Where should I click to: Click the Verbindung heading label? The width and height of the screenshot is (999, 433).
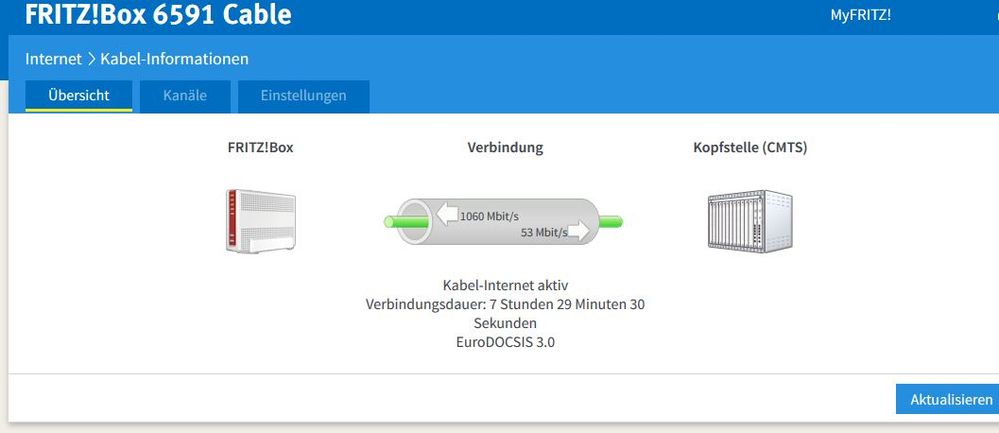coord(505,147)
